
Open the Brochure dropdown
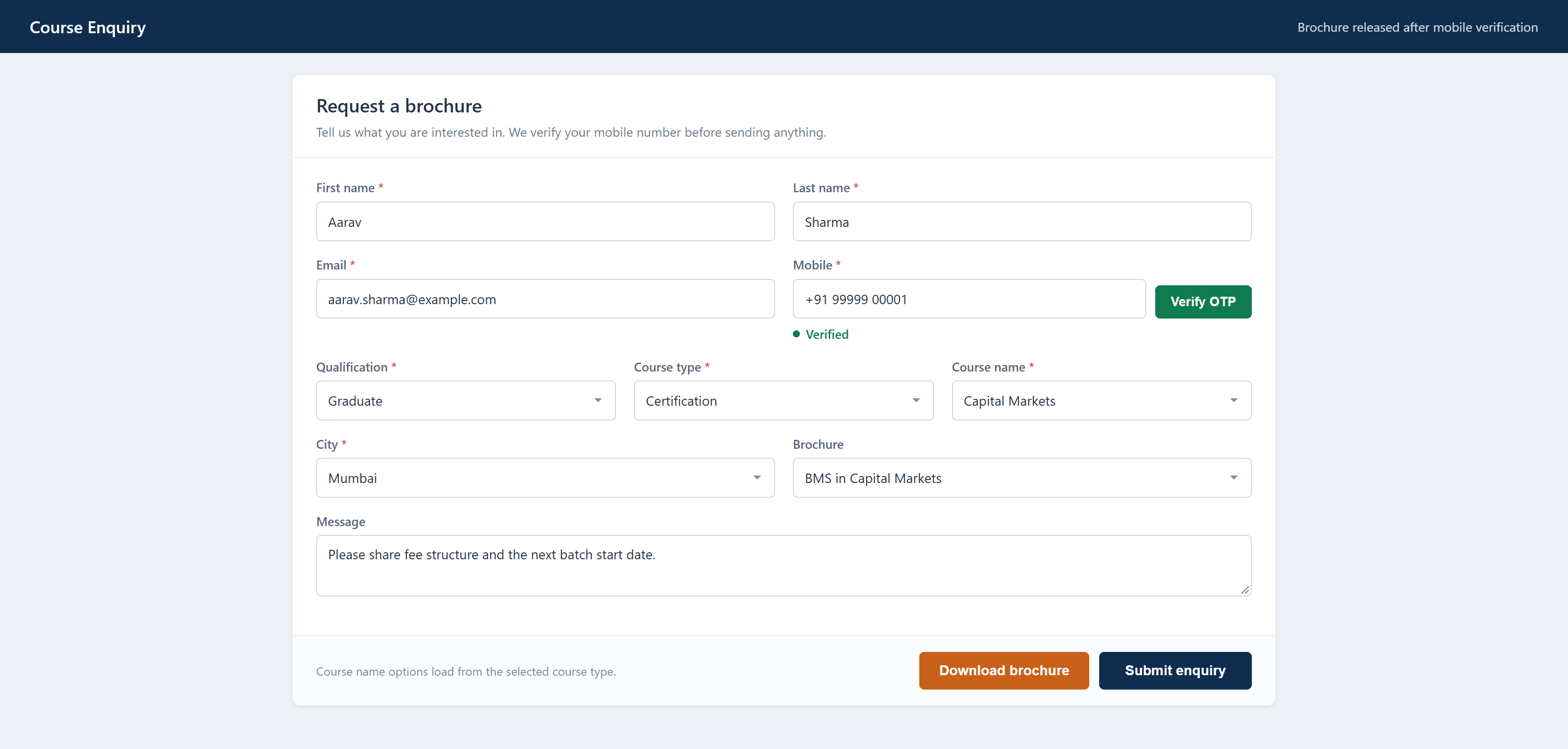[x=1021, y=478]
